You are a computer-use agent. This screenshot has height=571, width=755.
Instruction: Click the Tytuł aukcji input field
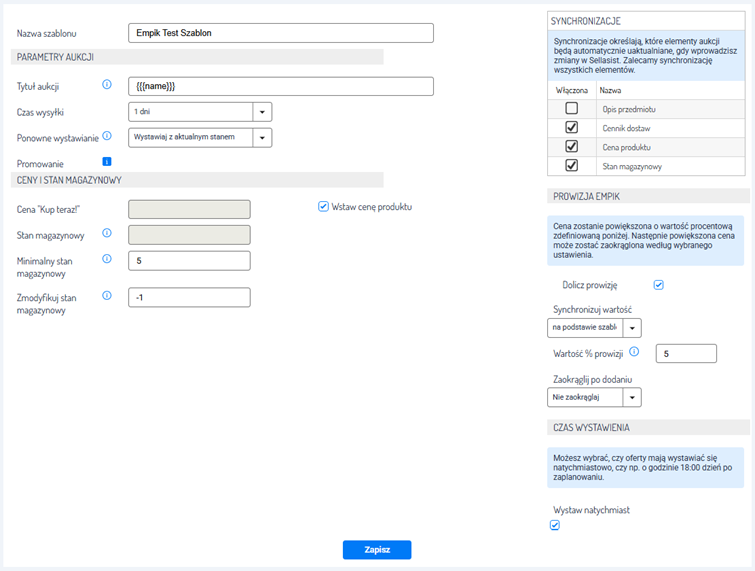pos(281,86)
